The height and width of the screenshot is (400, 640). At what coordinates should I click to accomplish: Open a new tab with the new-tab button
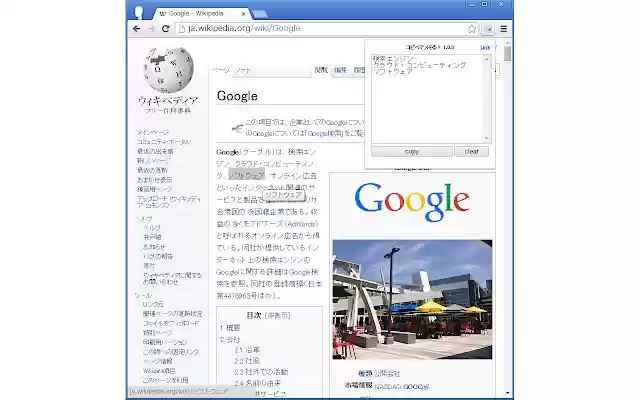pos(260,14)
